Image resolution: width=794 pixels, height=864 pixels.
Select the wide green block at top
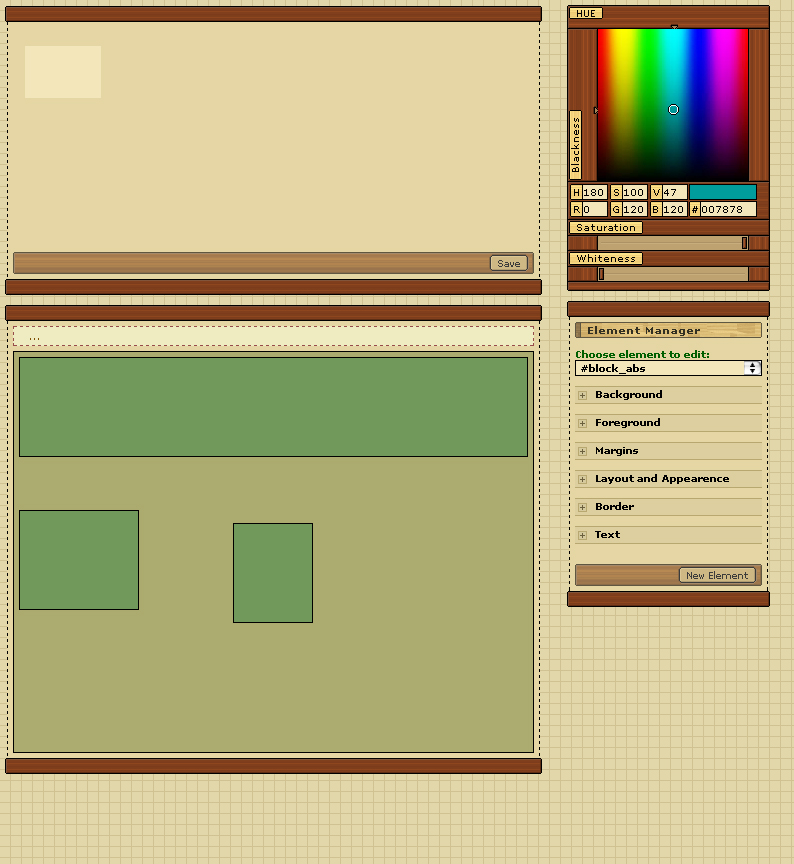273,407
